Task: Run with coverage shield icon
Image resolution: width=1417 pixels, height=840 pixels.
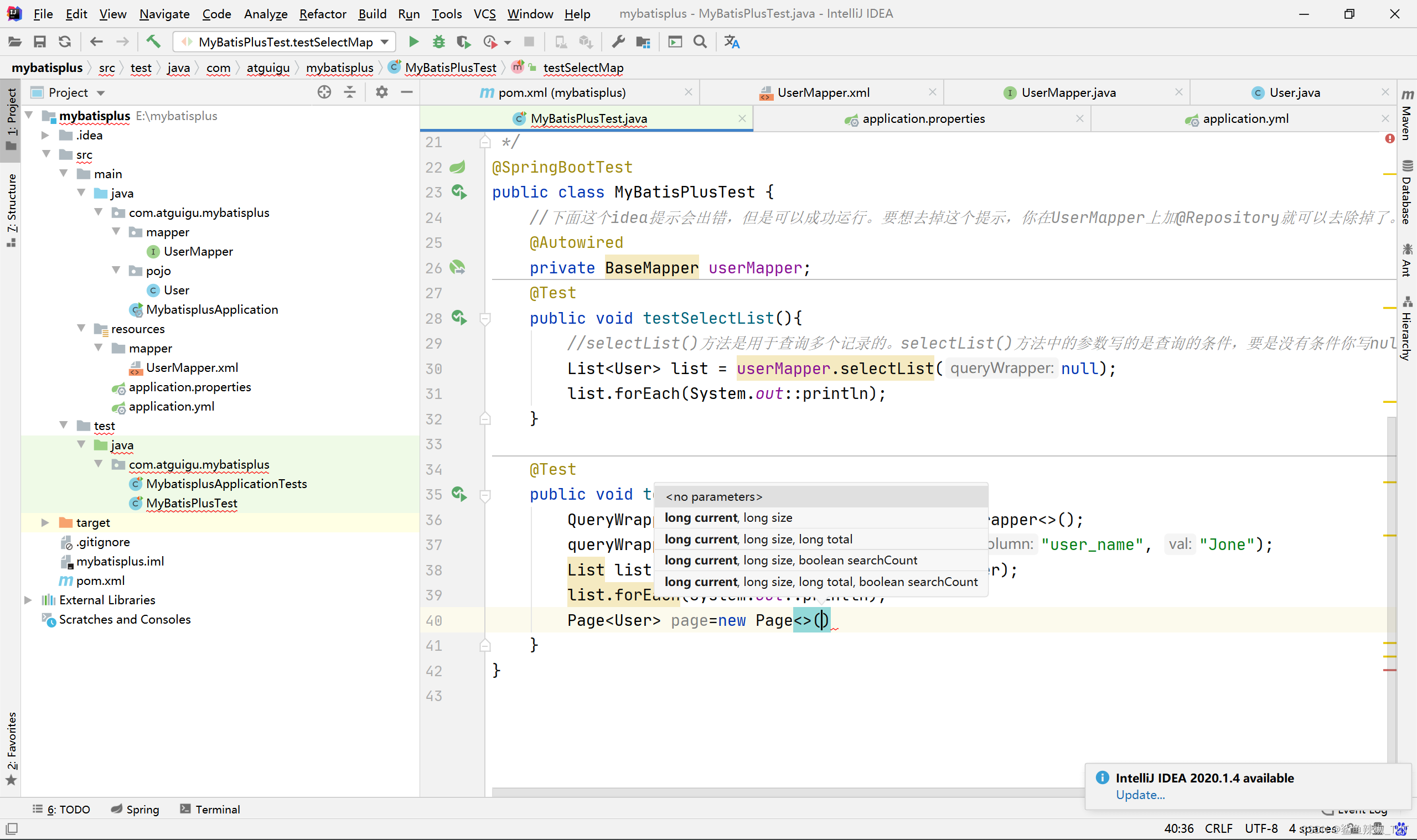Action: (464, 42)
